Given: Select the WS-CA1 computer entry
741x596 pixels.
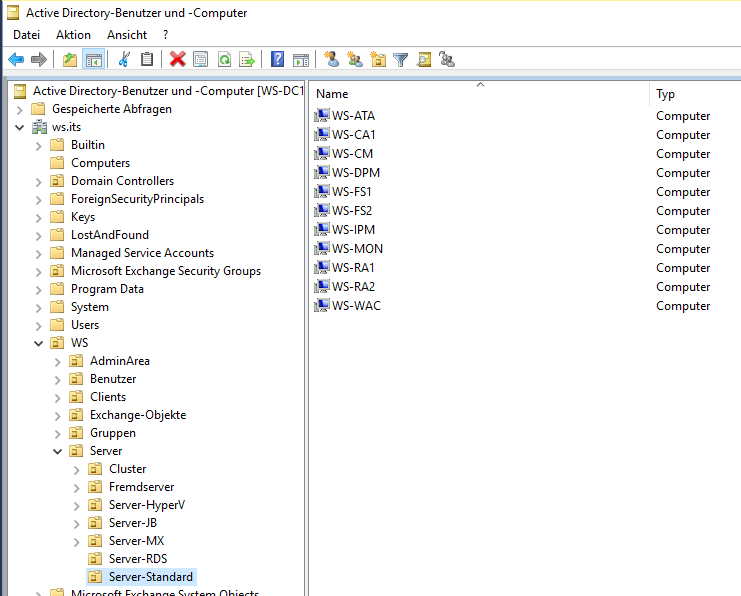Looking at the screenshot, I should click(x=353, y=135).
